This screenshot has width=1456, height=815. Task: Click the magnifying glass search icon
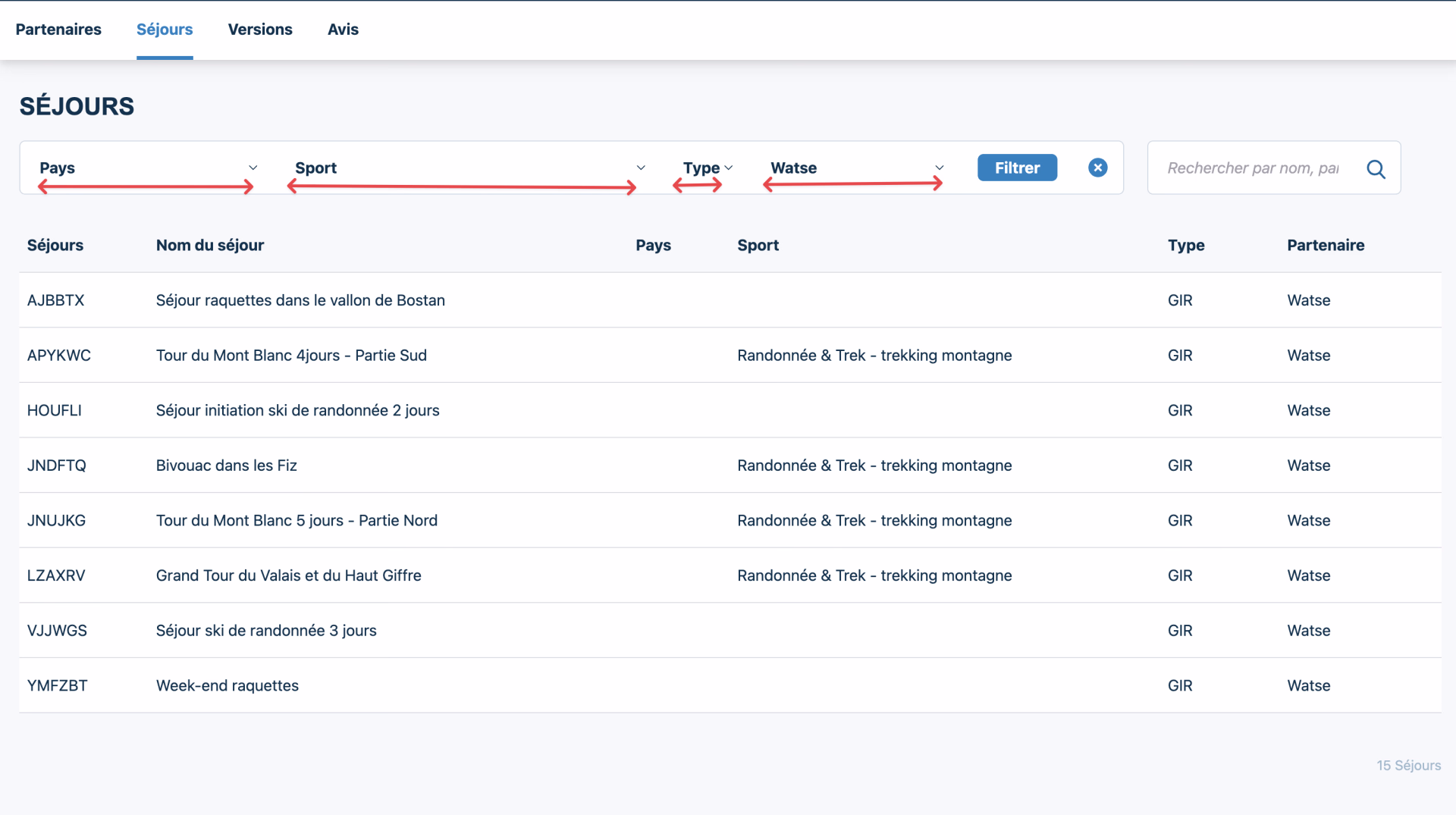tap(1376, 169)
